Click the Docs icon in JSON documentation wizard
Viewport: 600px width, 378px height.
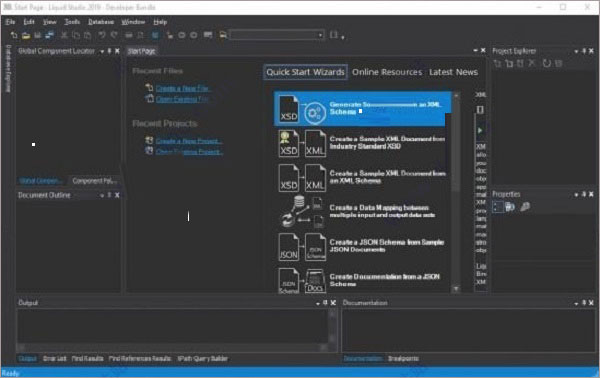315,281
